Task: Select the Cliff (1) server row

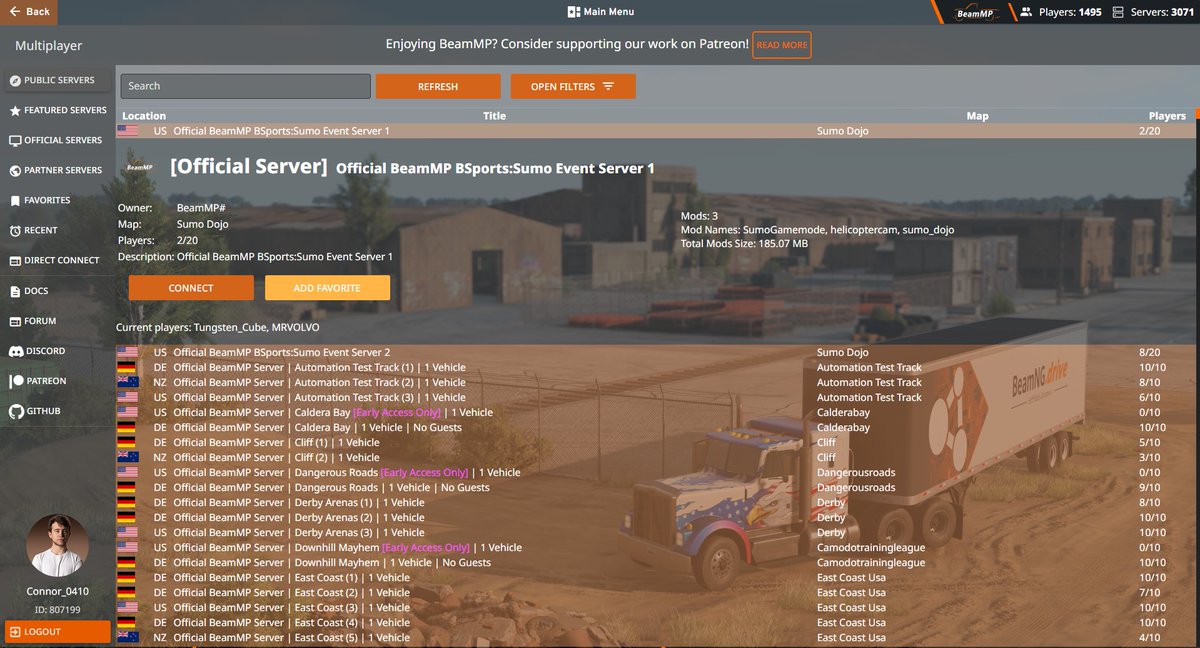Action: (655, 442)
